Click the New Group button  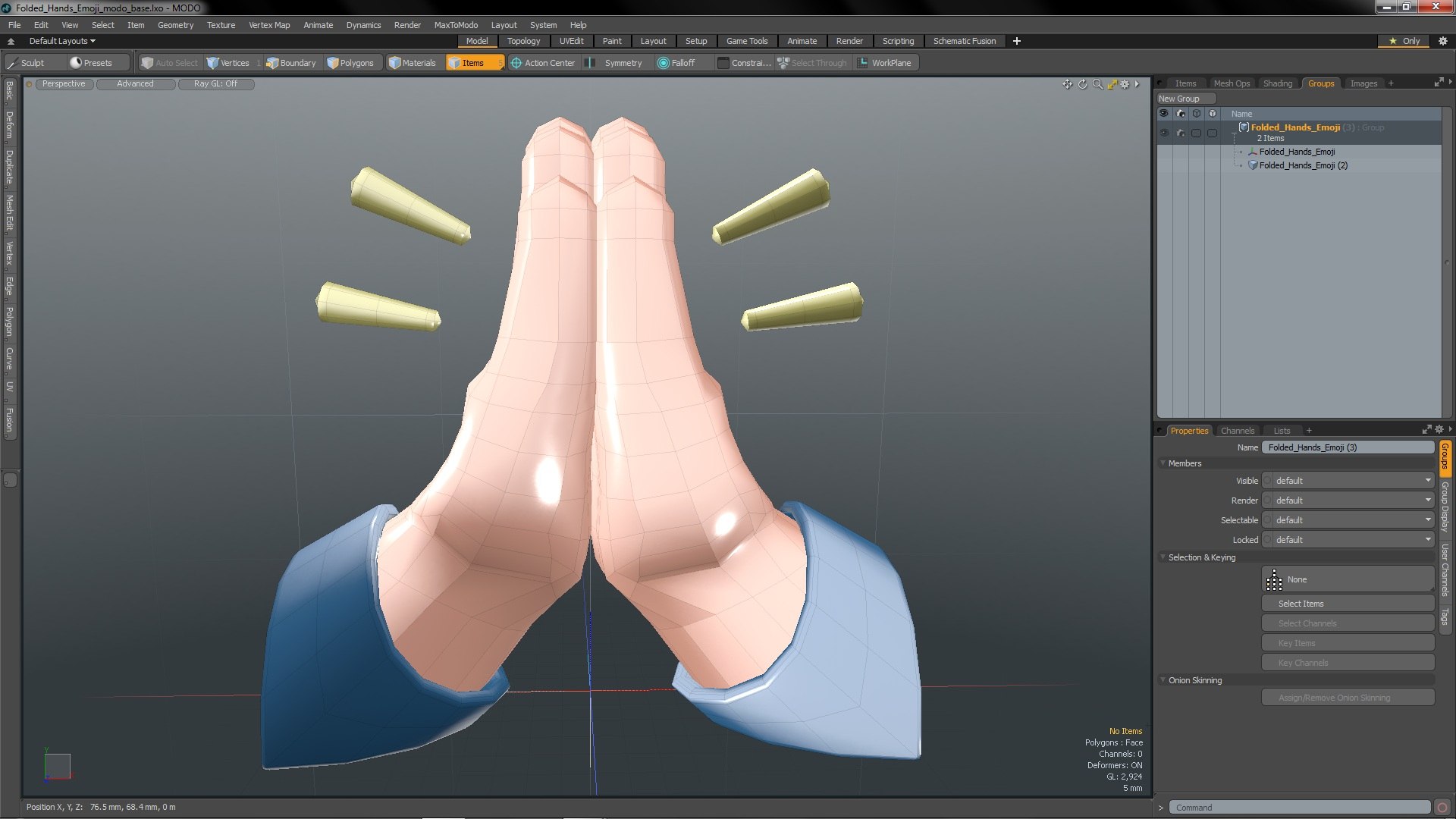point(1186,99)
